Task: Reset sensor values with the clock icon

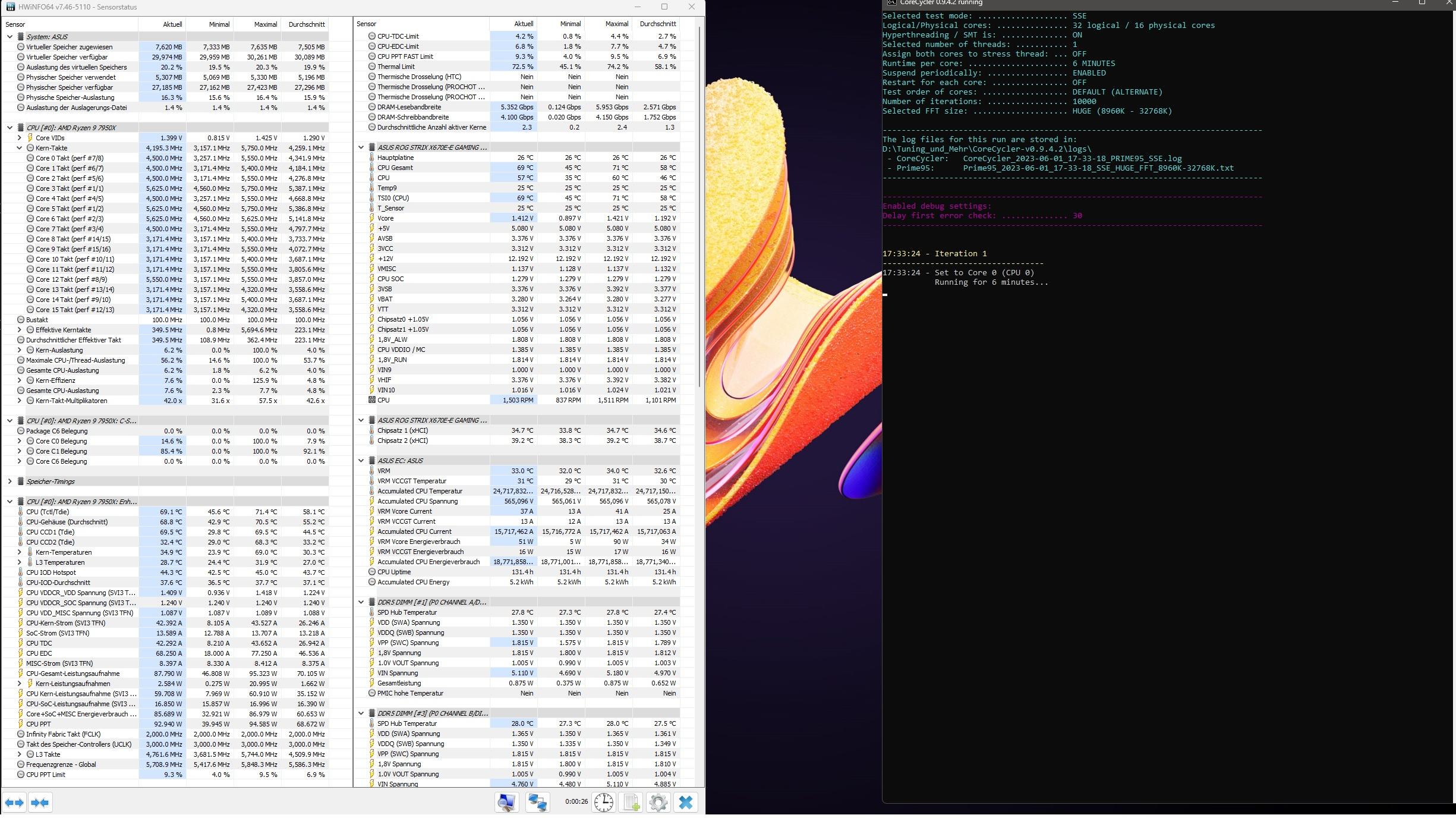Action: [604, 803]
